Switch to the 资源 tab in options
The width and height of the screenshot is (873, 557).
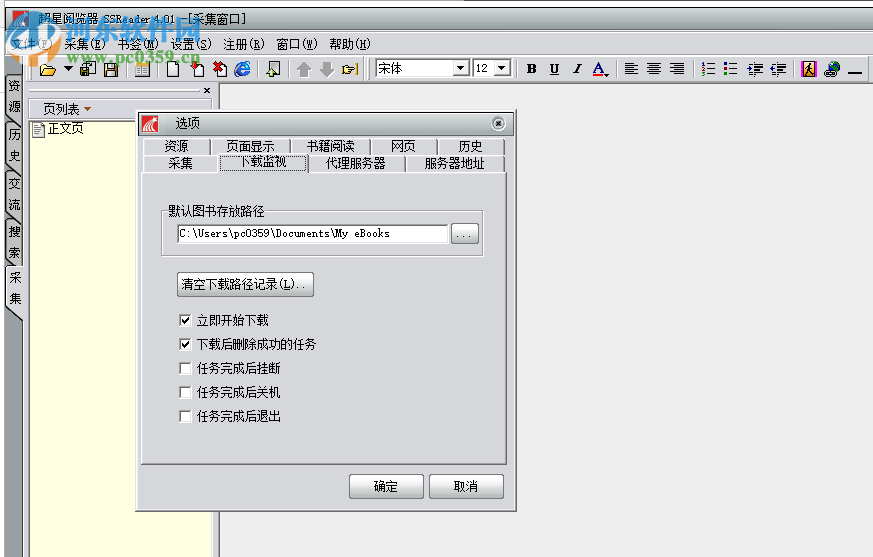point(176,146)
